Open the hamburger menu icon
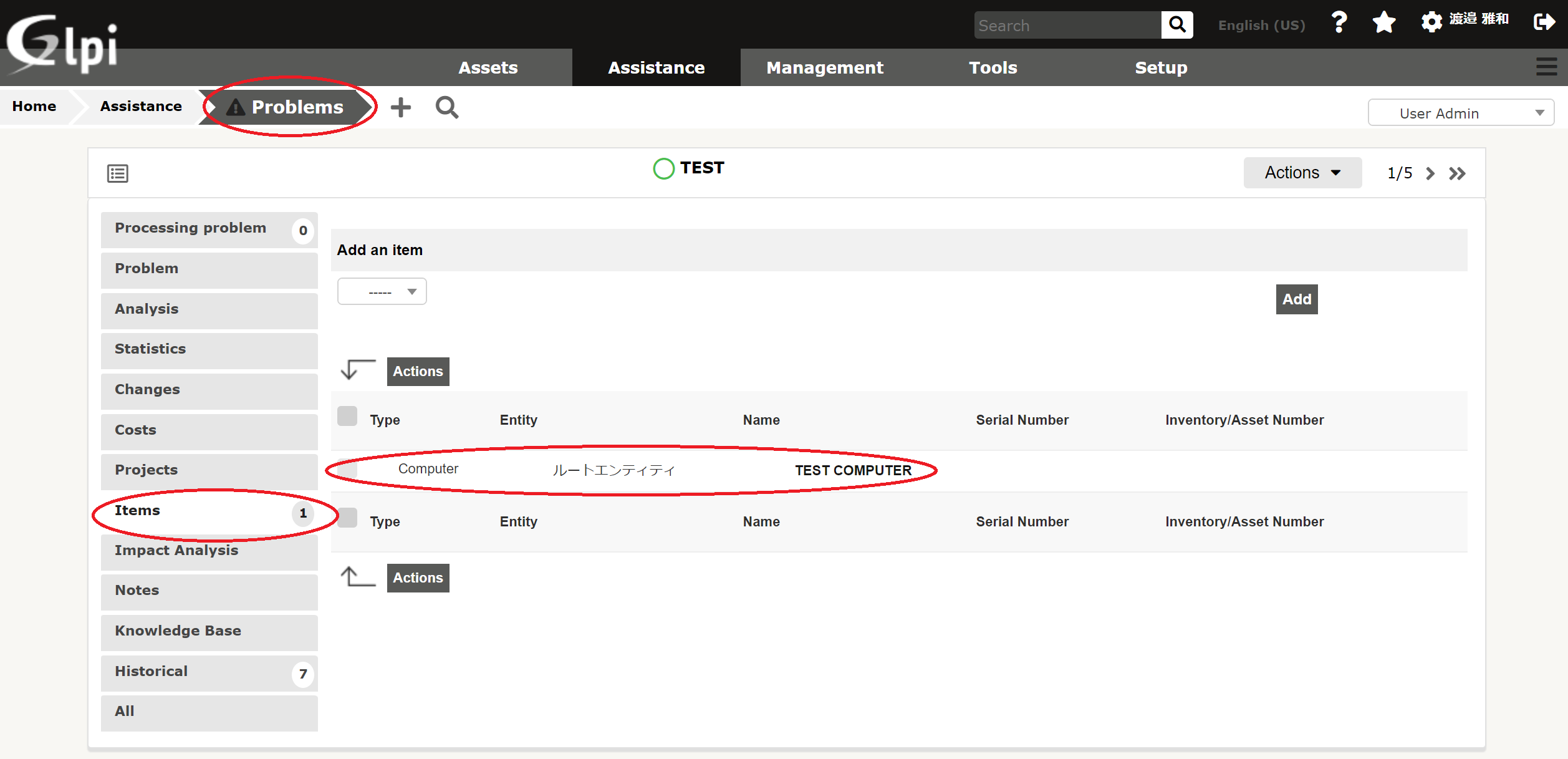 pos(1547,67)
